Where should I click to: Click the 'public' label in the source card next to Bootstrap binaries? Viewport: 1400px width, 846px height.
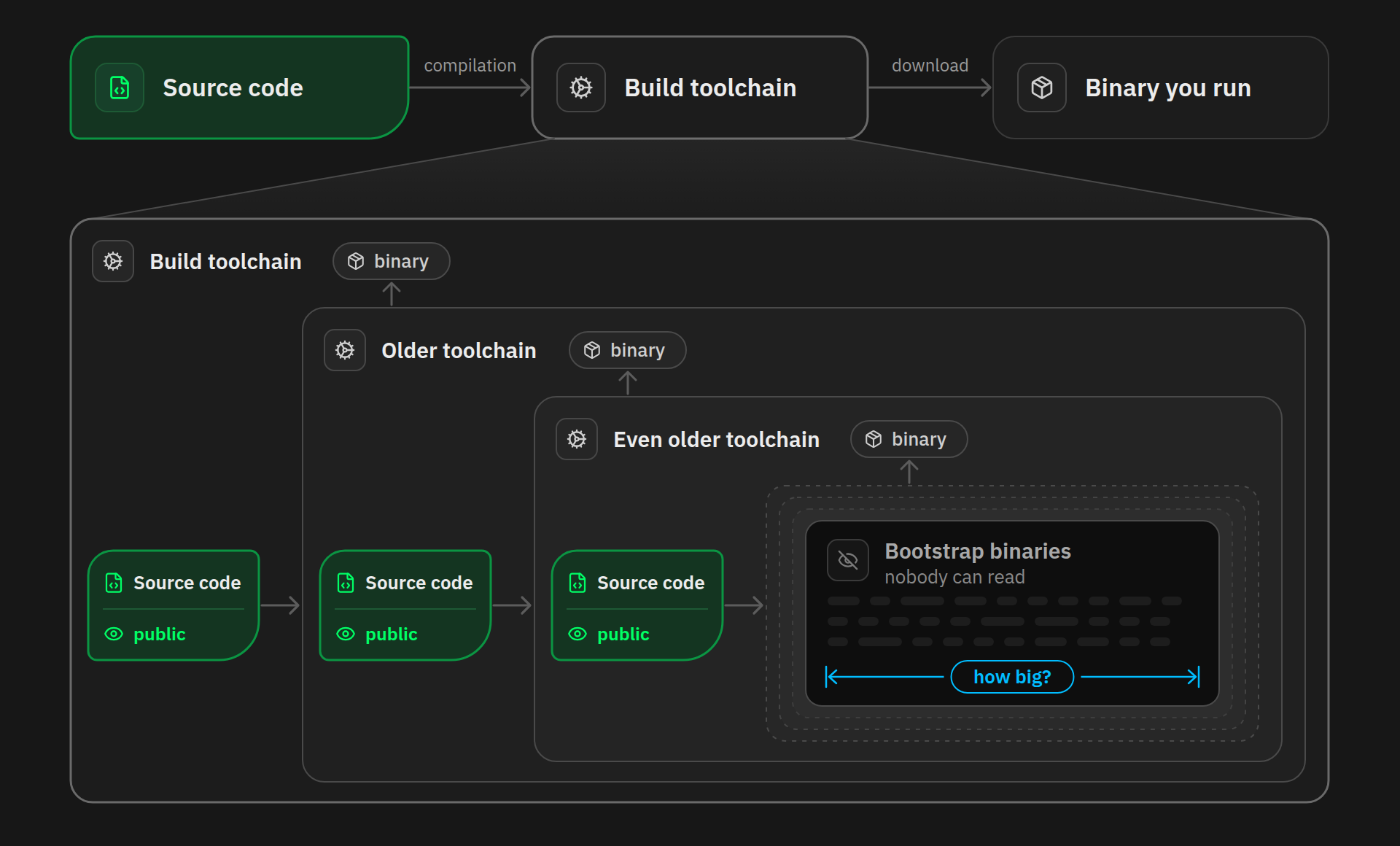(623, 634)
